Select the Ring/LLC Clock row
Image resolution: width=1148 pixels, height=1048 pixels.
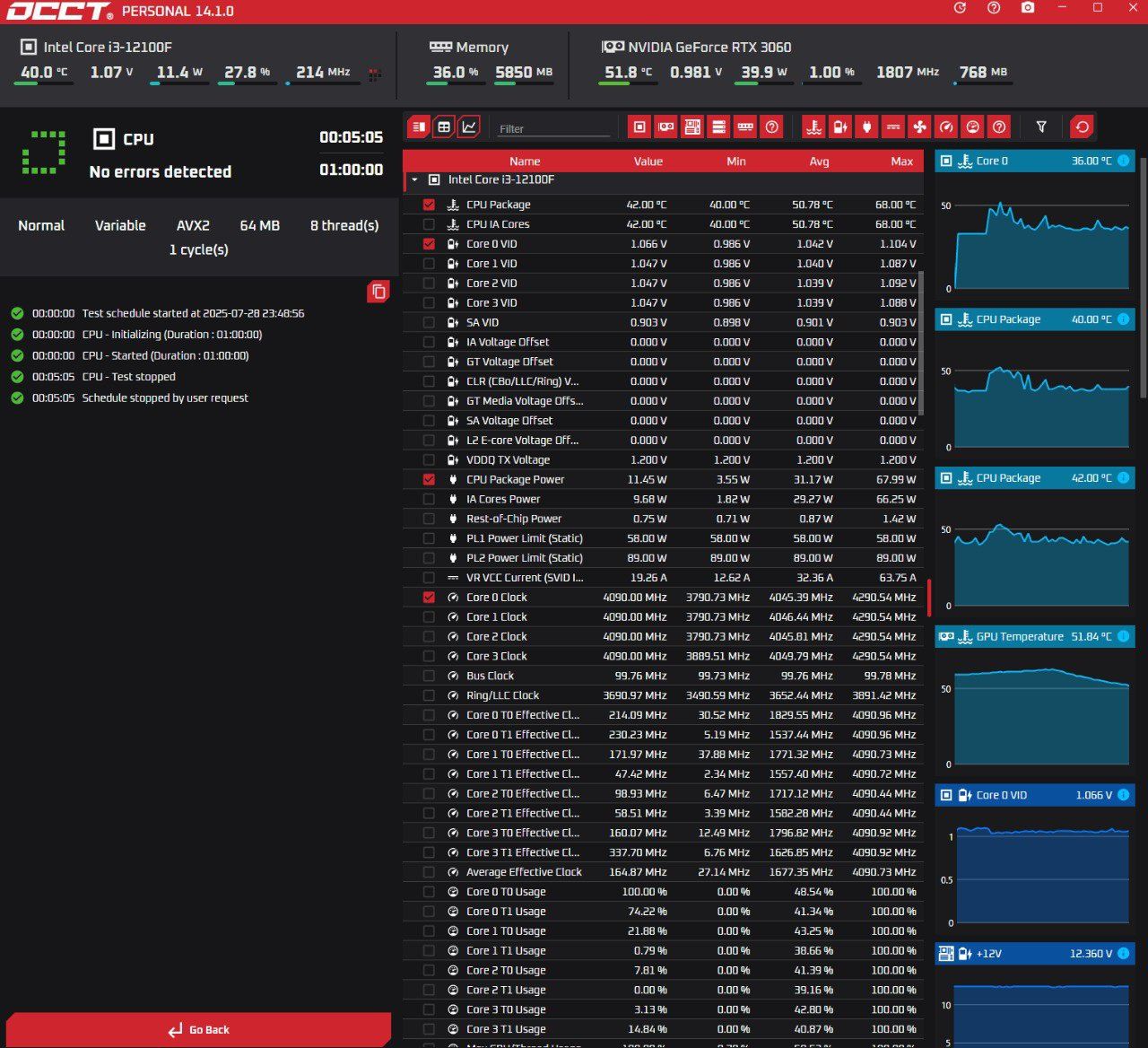coord(663,695)
